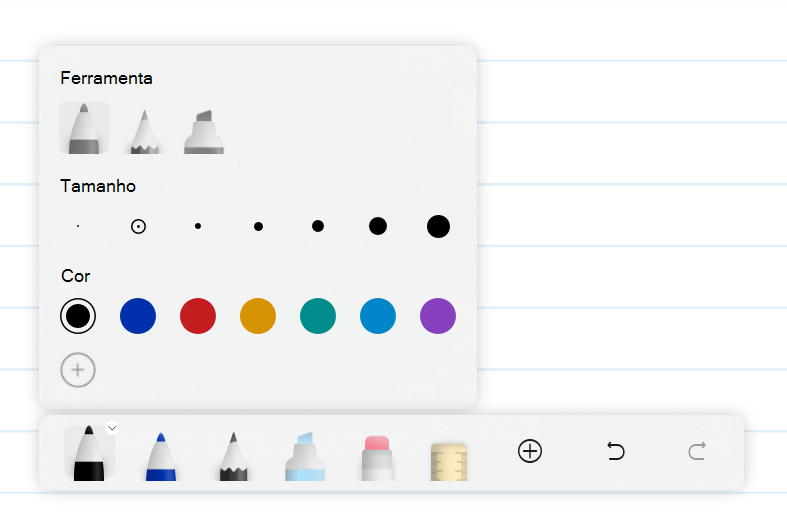787x517 pixels.
Task: Pick the dark pencil in bottom toolbar
Action: tap(233, 456)
